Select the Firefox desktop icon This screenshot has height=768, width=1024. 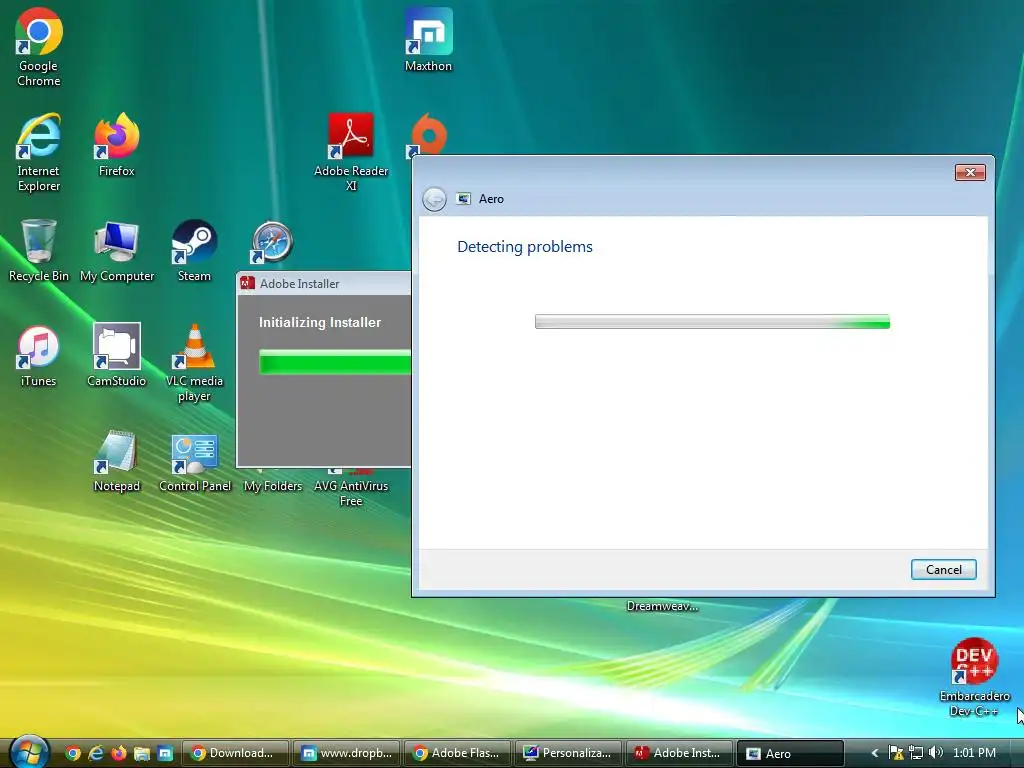point(116,145)
